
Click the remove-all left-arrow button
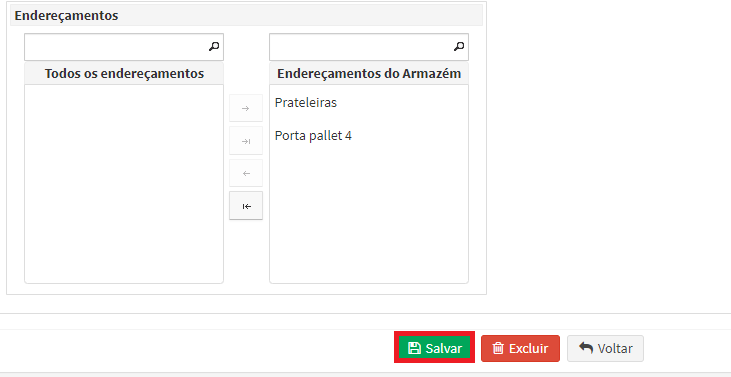(x=246, y=206)
